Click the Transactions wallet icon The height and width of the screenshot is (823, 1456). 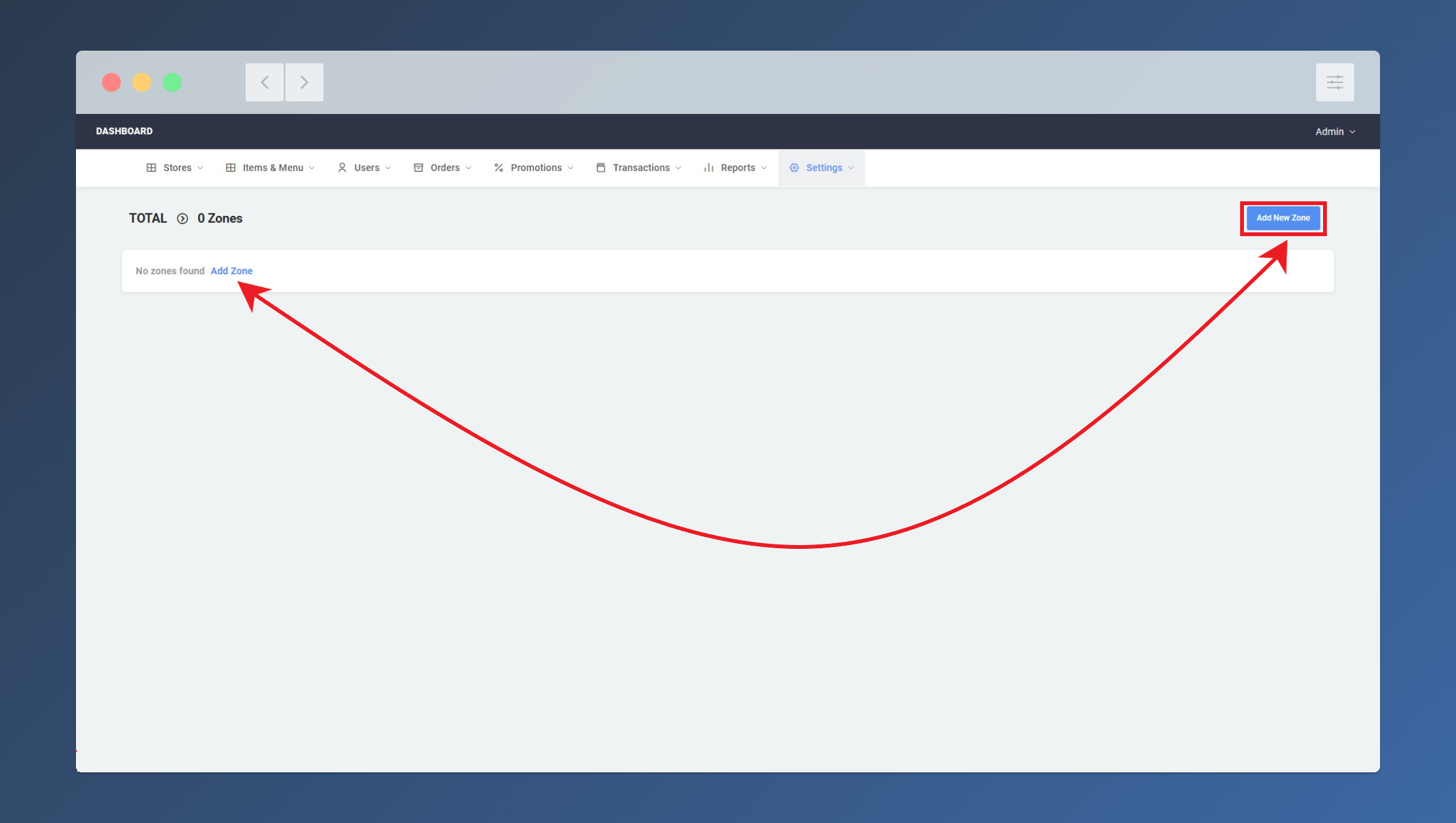pos(601,168)
